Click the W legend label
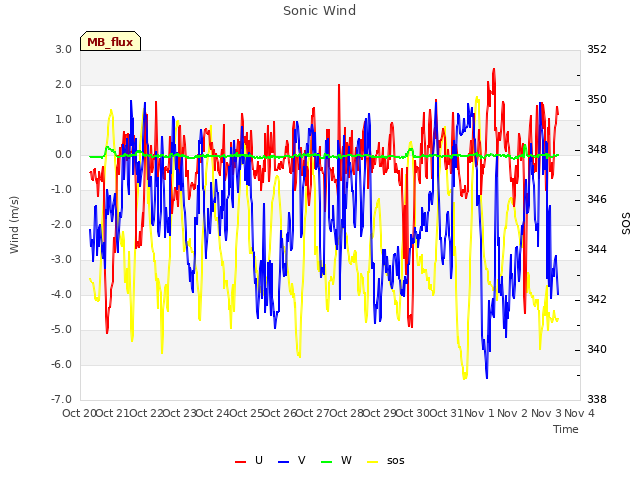The image size is (640, 480). tap(346, 460)
